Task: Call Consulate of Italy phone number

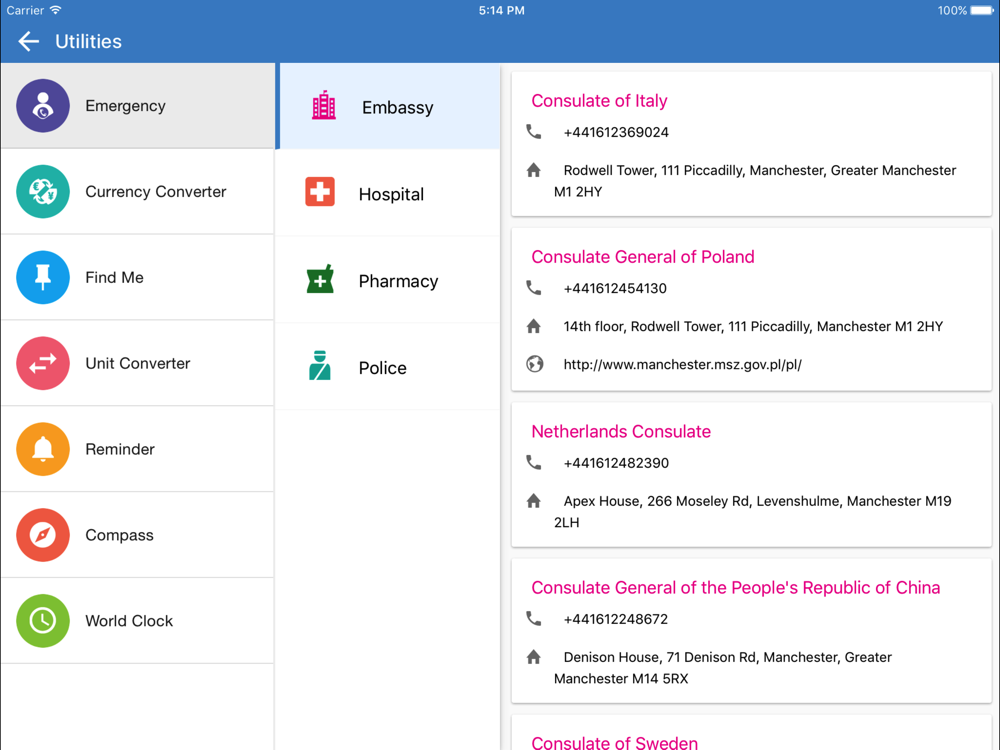Action: 616,132
